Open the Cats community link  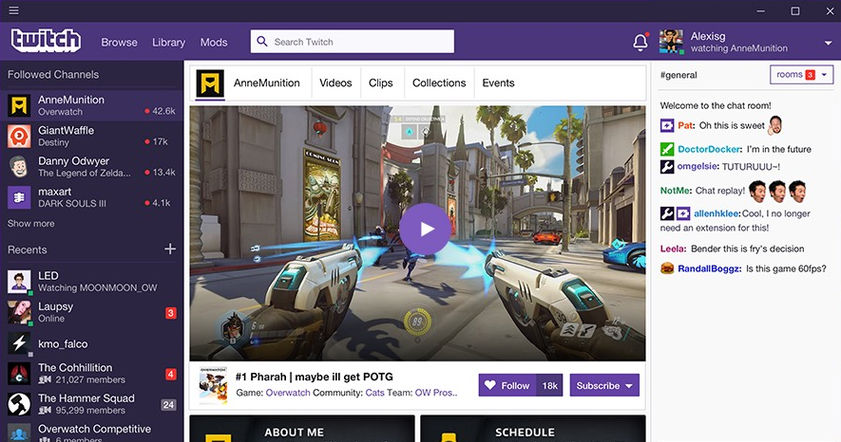point(375,393)
